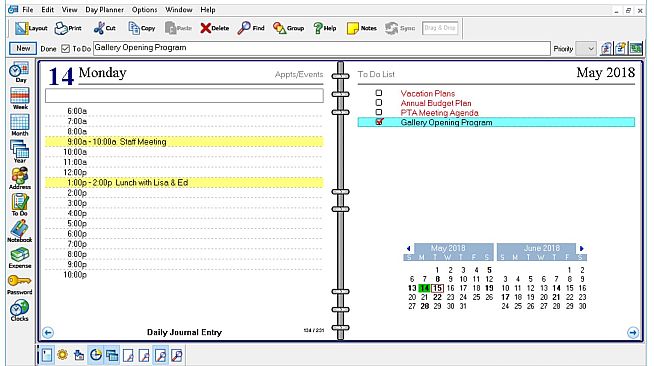
Task: Cut the selected item with scissors
Action: (x=105, y=28)
